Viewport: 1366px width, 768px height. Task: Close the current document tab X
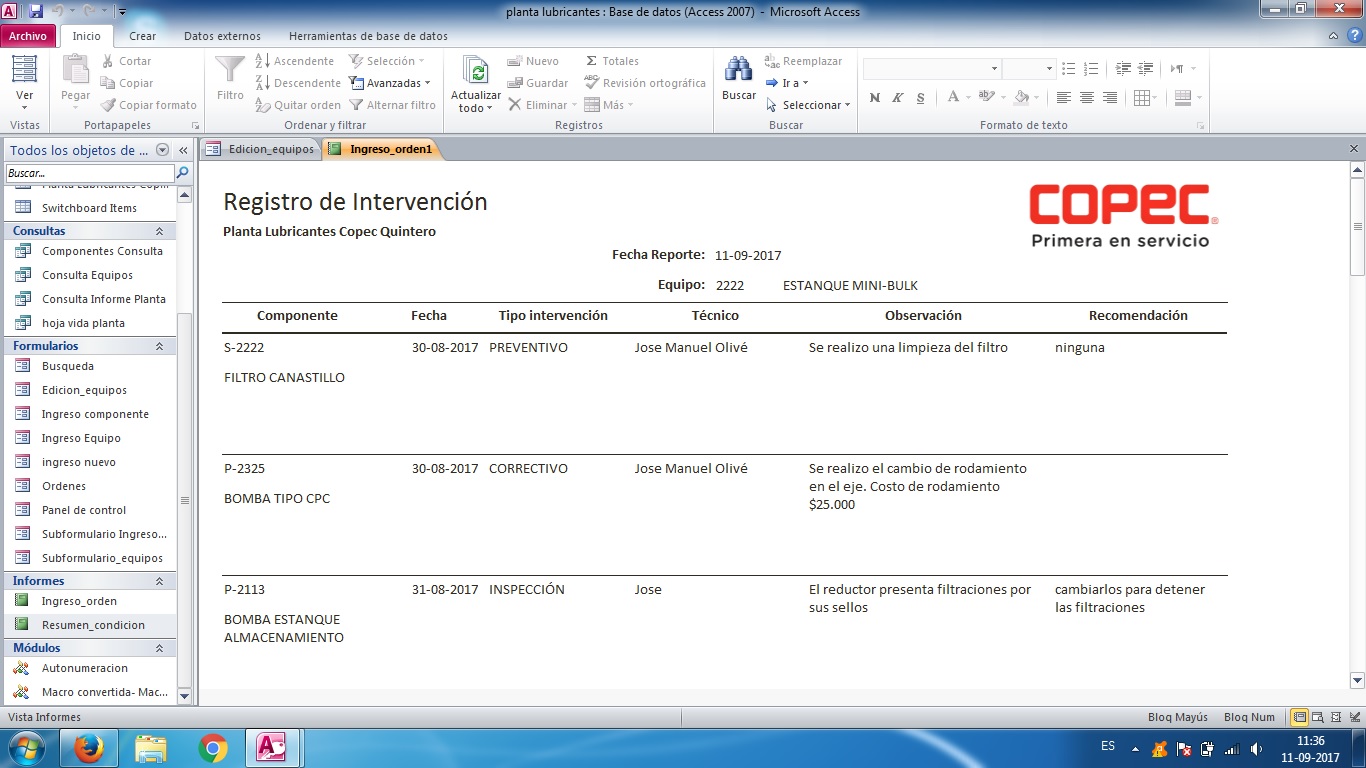1354,149
